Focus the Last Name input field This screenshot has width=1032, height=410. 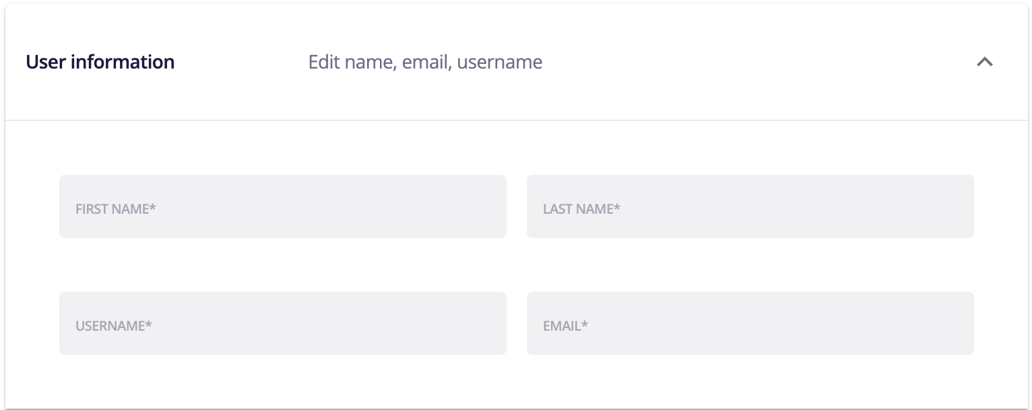(750, 207)
